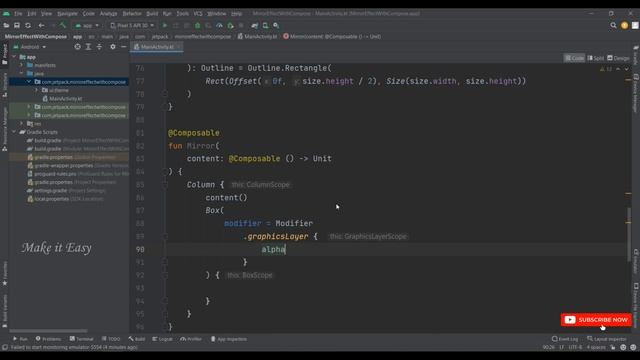This screenshot has height=360, width=640.
Task: Open the Event Log
Action: 565,339
